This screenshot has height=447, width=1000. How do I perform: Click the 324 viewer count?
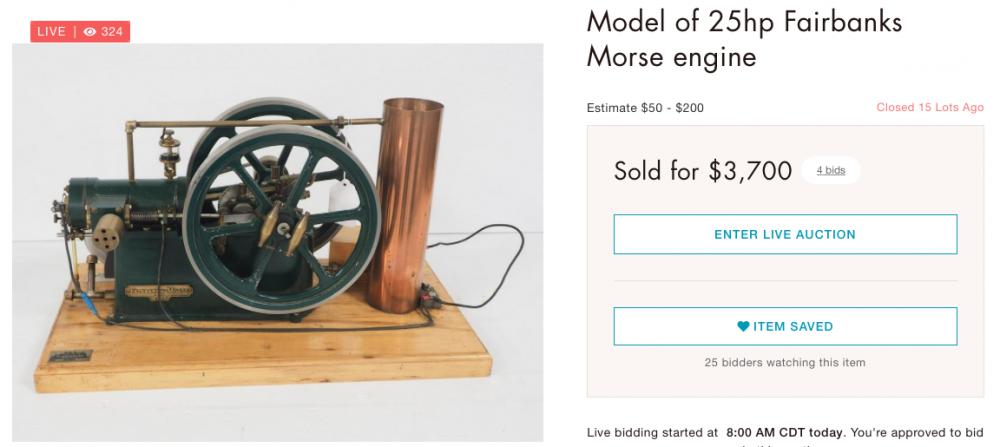coord(111,32)
